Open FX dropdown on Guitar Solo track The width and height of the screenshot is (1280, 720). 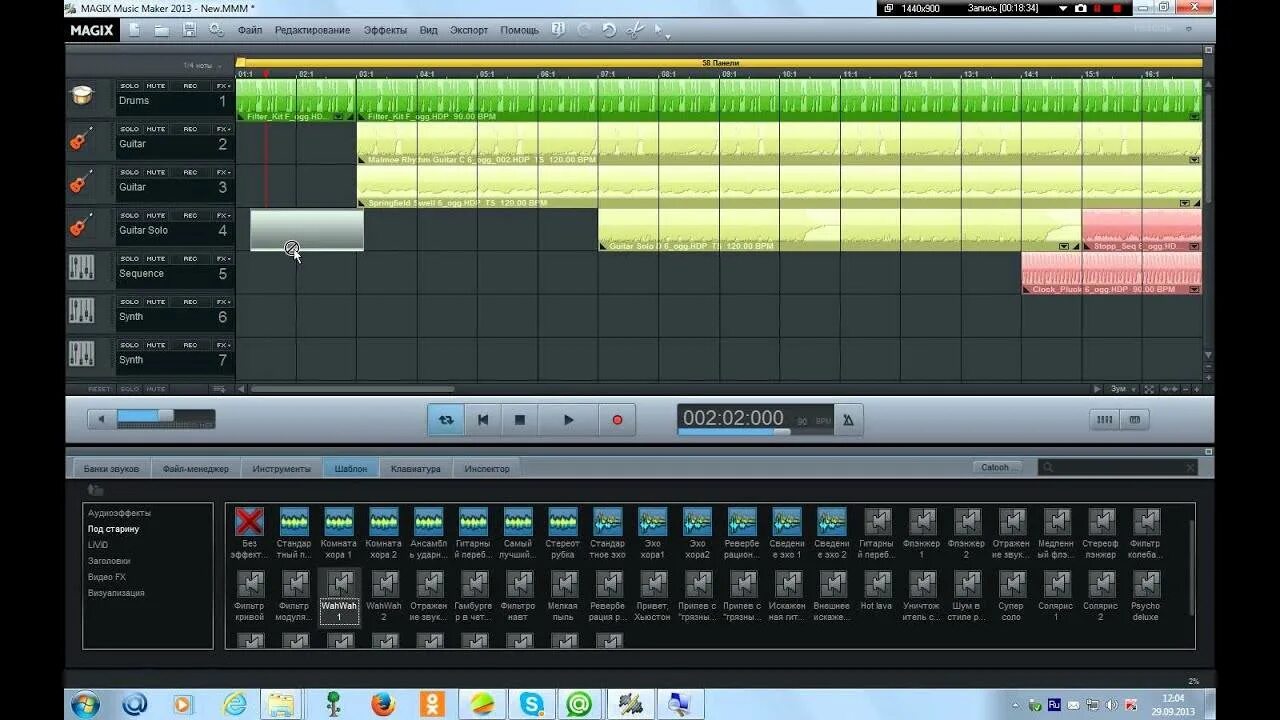pyautogui.click(x=223, y=215)
